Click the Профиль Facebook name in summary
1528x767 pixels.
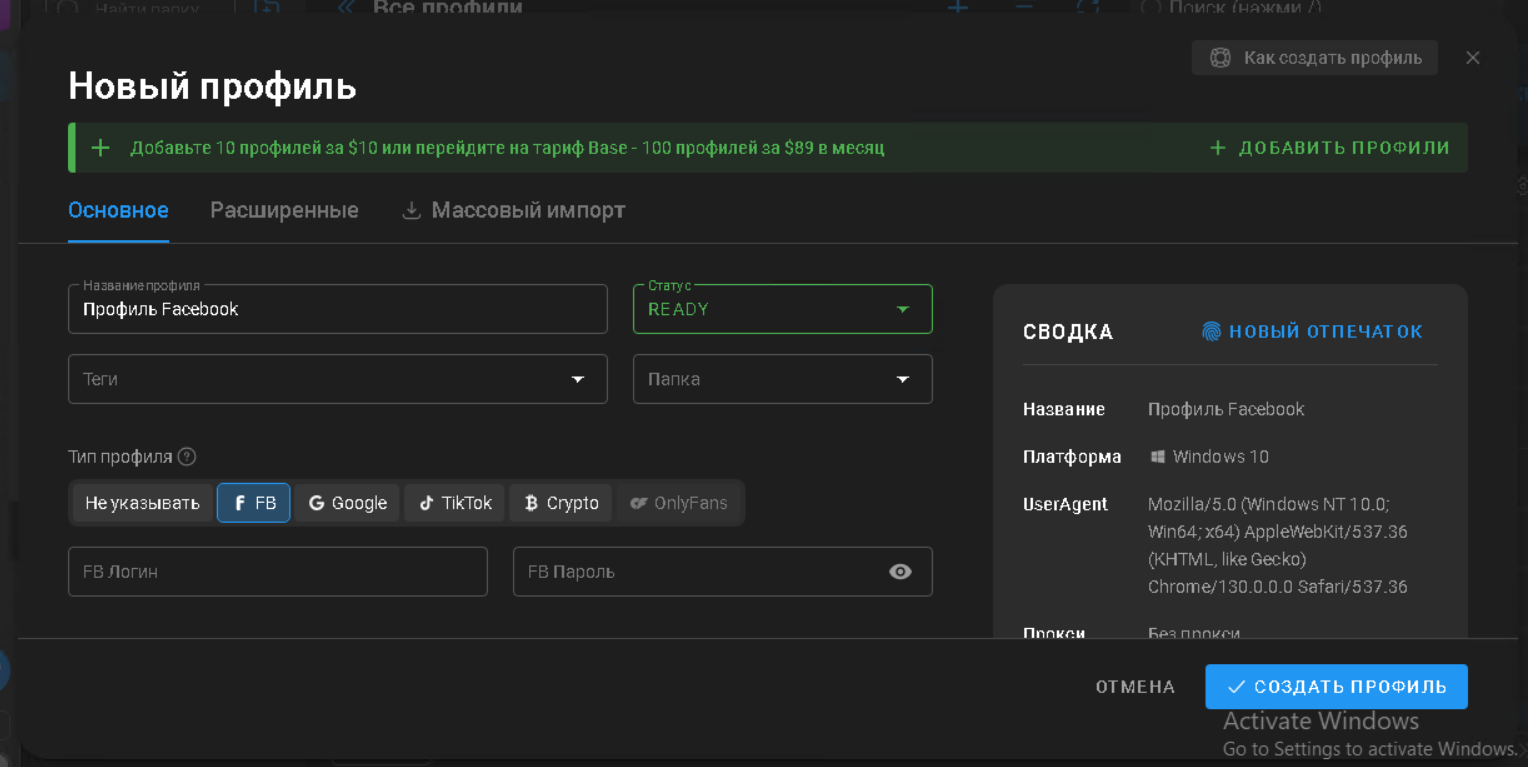point(1226,409)
